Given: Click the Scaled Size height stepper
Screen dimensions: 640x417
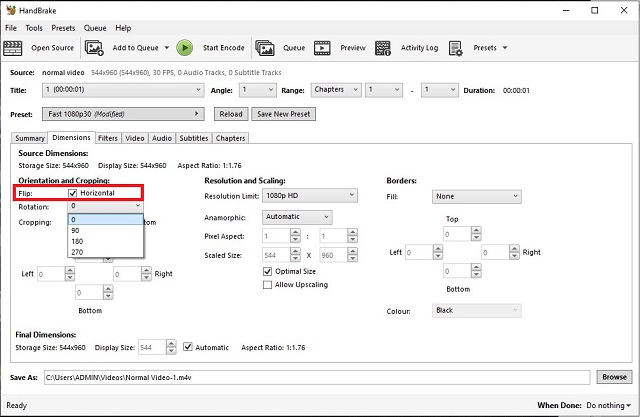Looking at the screenshot, I should 353,255.
